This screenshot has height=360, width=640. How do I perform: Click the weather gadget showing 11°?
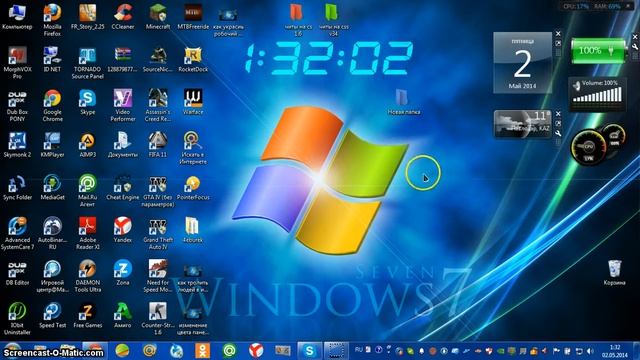pyautogui.click(x=522, y=124)
